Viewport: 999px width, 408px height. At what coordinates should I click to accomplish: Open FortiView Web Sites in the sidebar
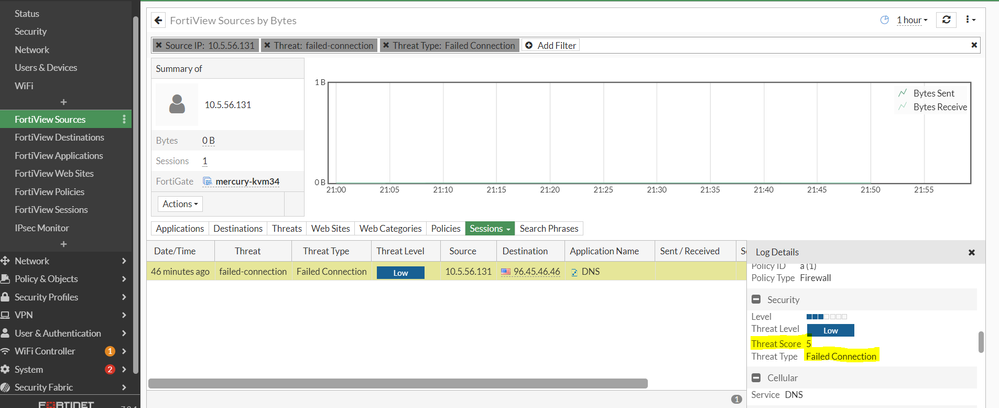(x=54, y=173)
